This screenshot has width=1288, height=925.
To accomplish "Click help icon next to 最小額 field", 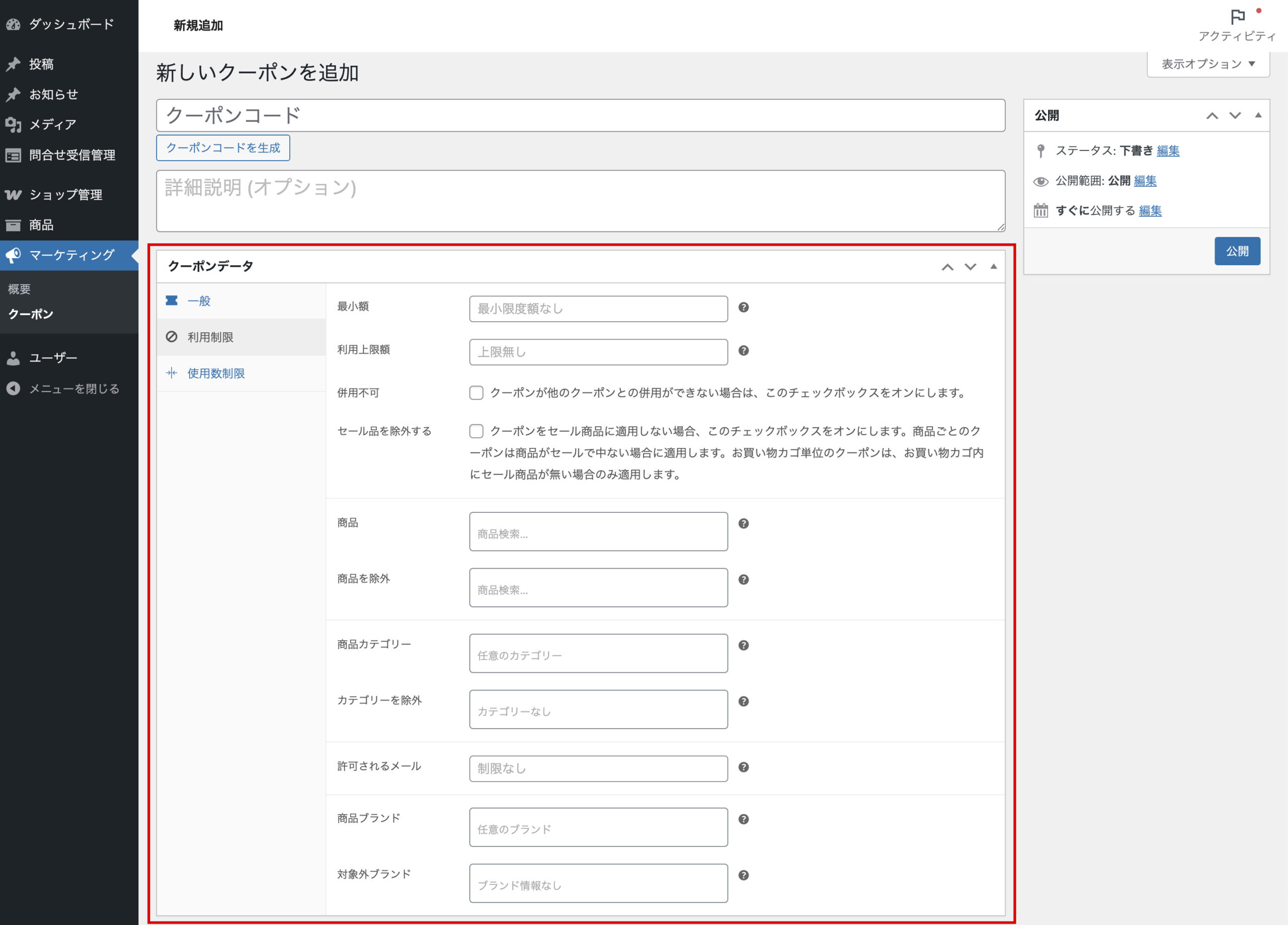I will click(x=744, y=307).
